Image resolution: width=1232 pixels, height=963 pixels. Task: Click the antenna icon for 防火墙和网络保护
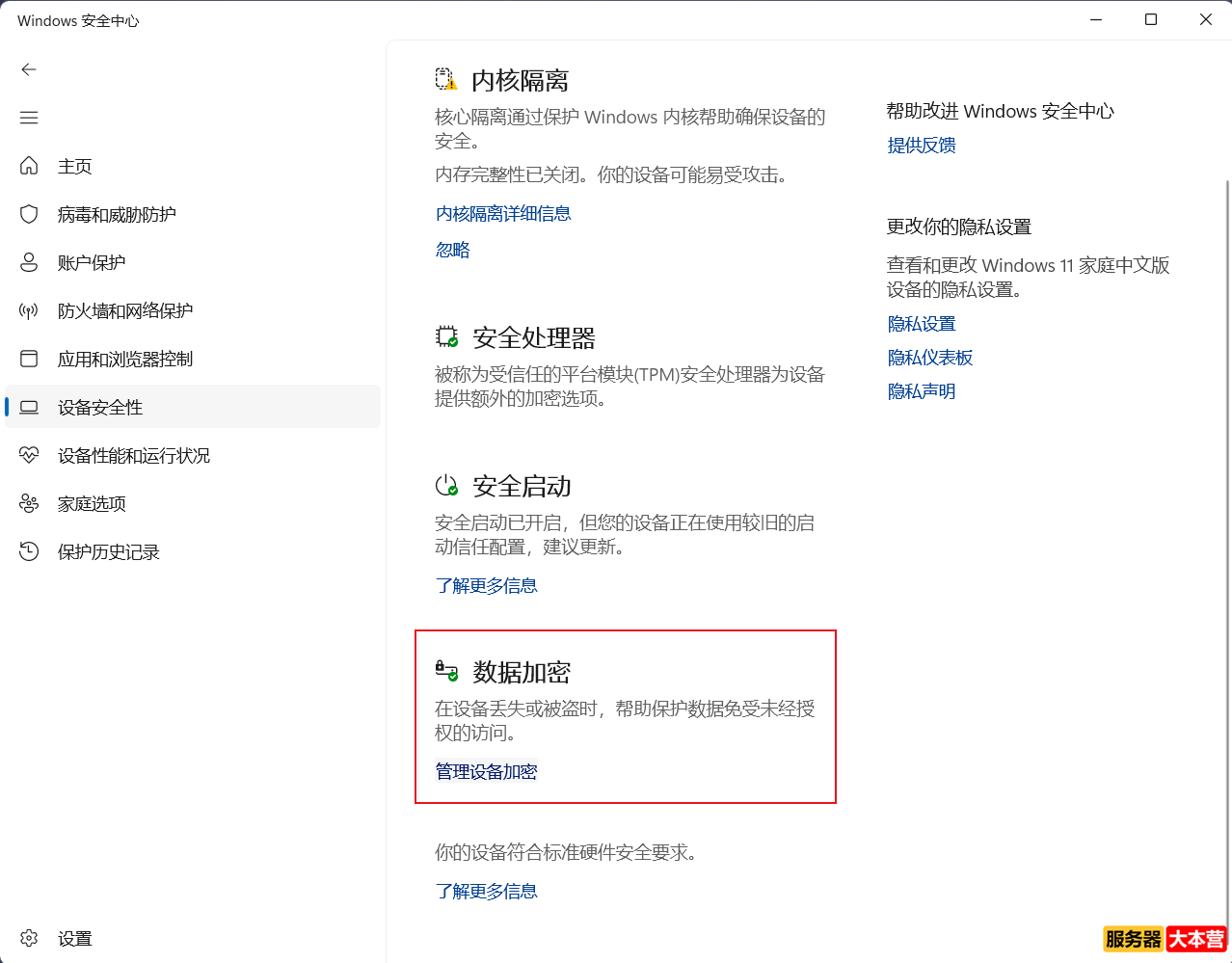click(x=29, y=310)
